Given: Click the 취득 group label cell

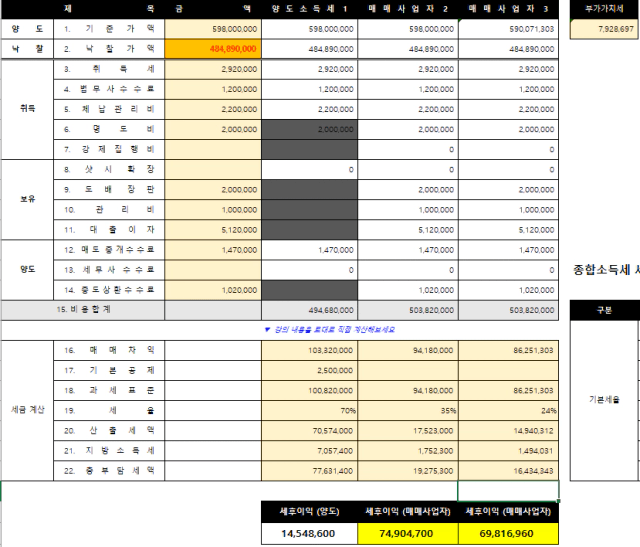Looking at the screenshot, I should (x=27, y=109).
